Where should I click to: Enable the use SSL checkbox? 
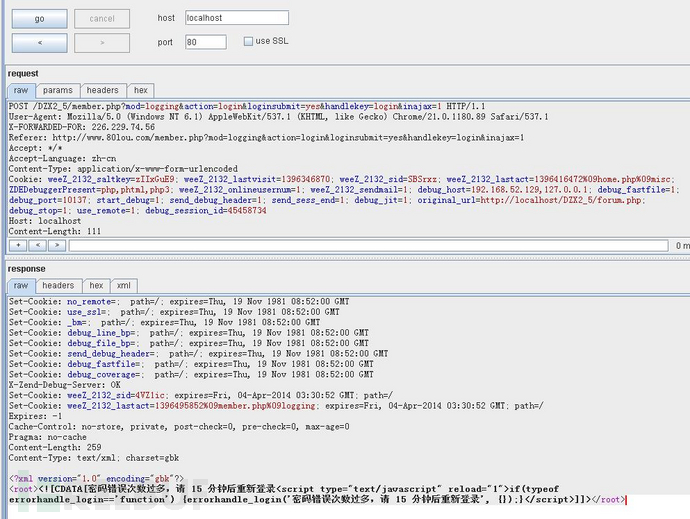click(248, 41)
